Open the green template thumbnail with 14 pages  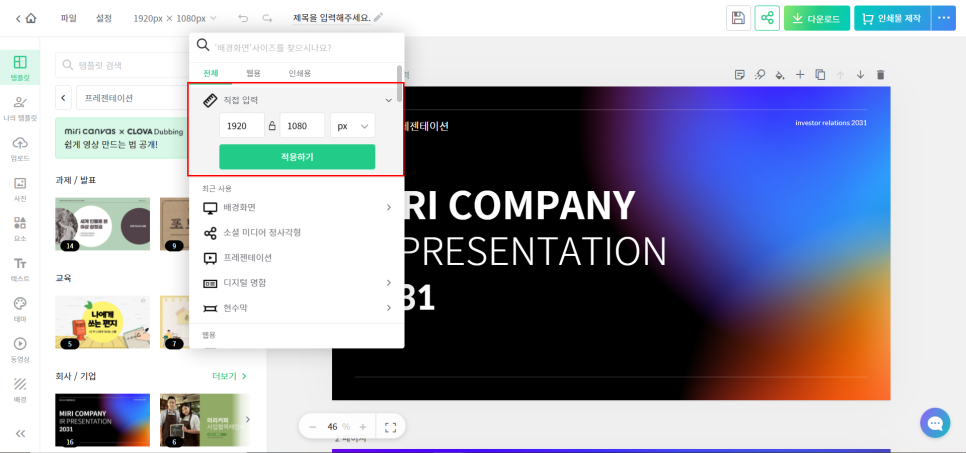(x=102, y=224)
